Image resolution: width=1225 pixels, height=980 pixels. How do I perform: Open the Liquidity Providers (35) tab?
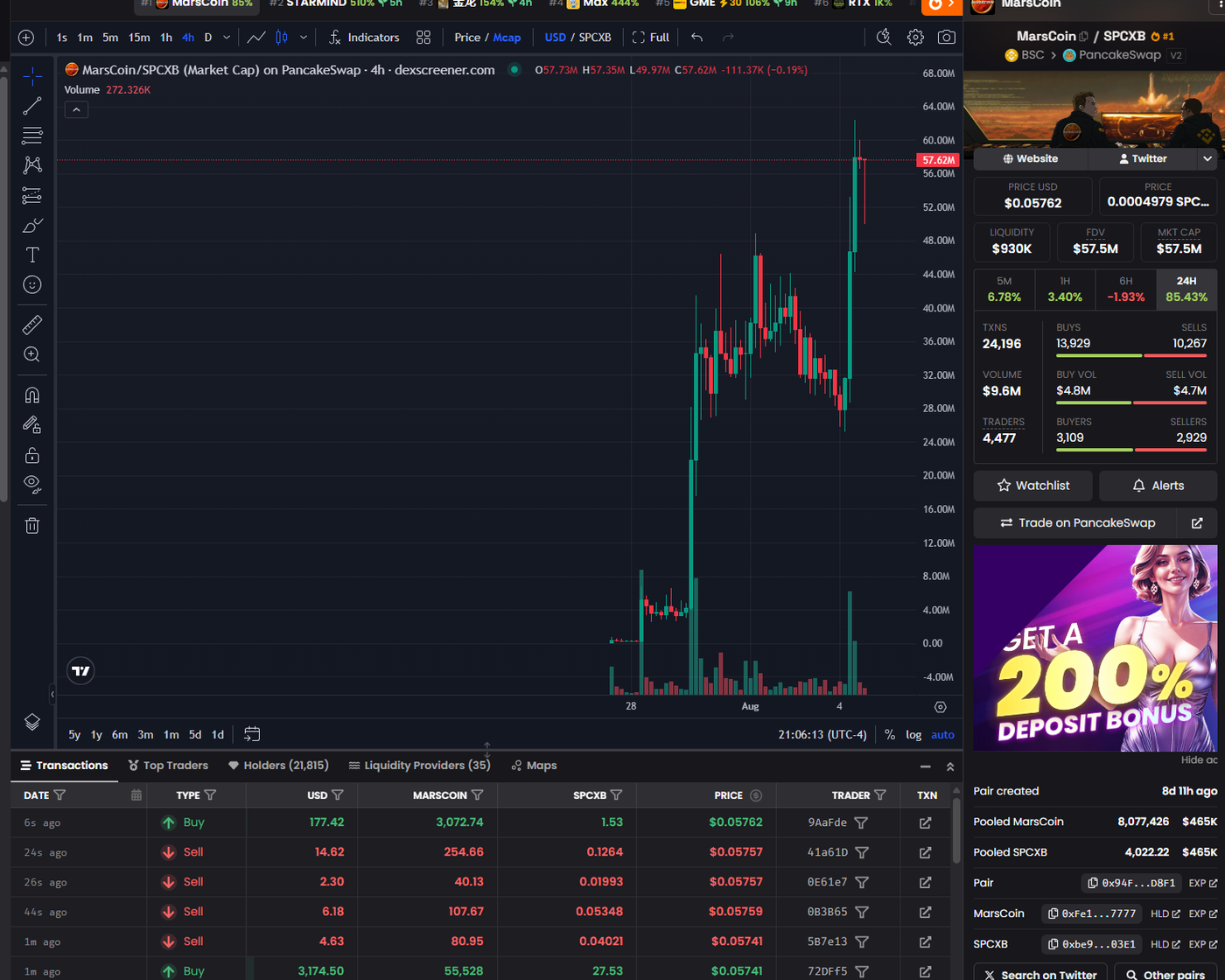point(419,766)
